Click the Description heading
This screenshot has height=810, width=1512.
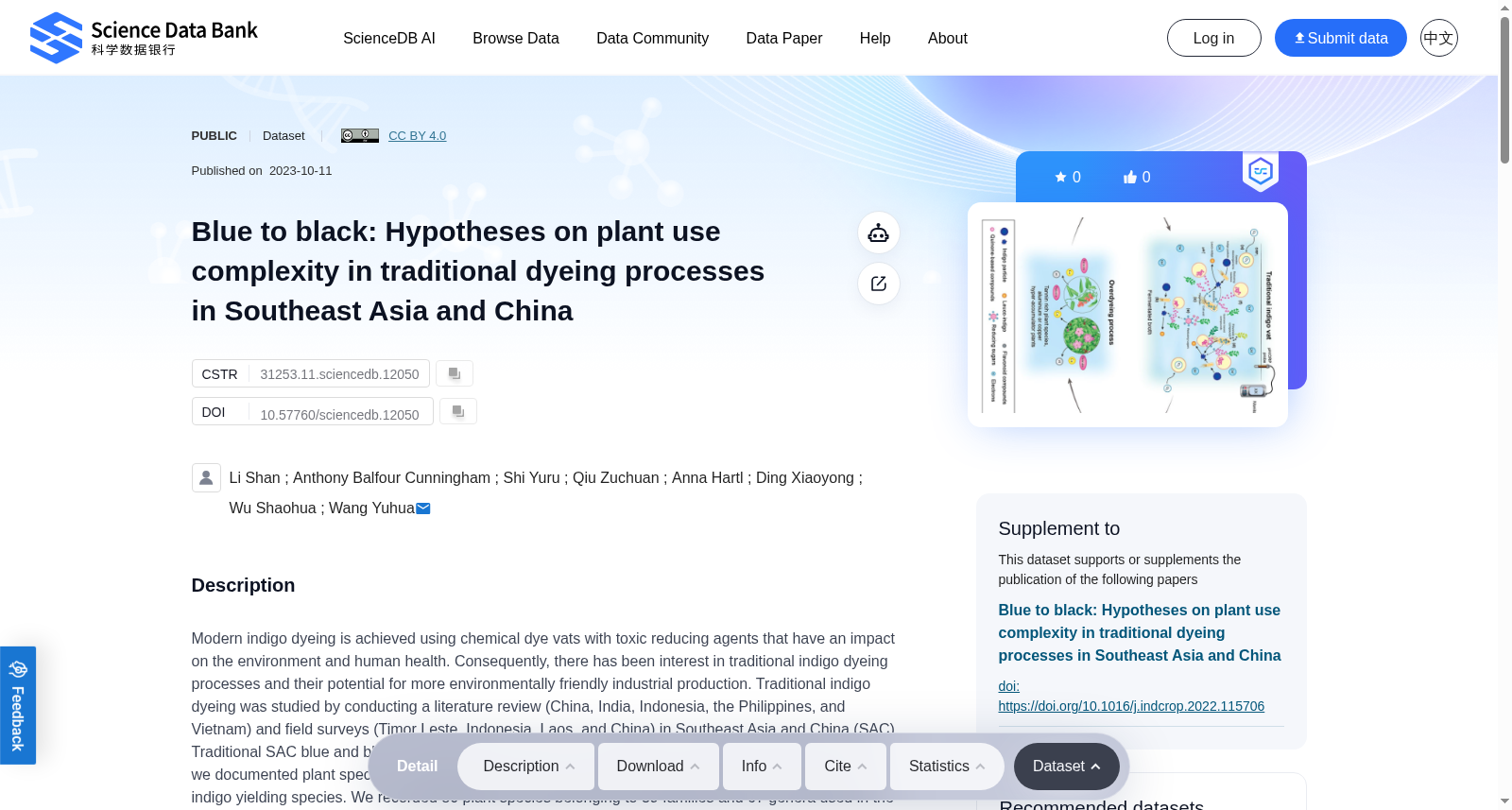pos(243,585)
